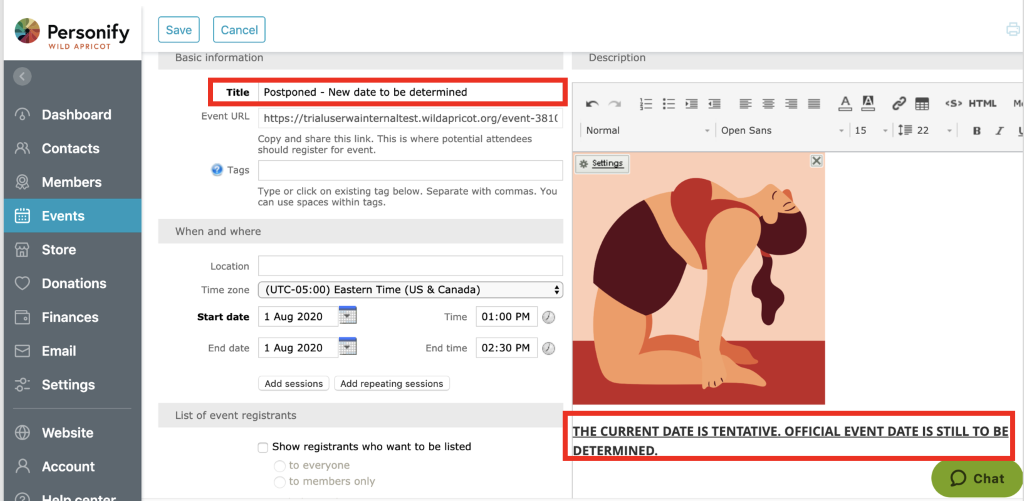
Task: Open the line height 22 dropdown
Action: pyautogui.click(x=925, y=131)
